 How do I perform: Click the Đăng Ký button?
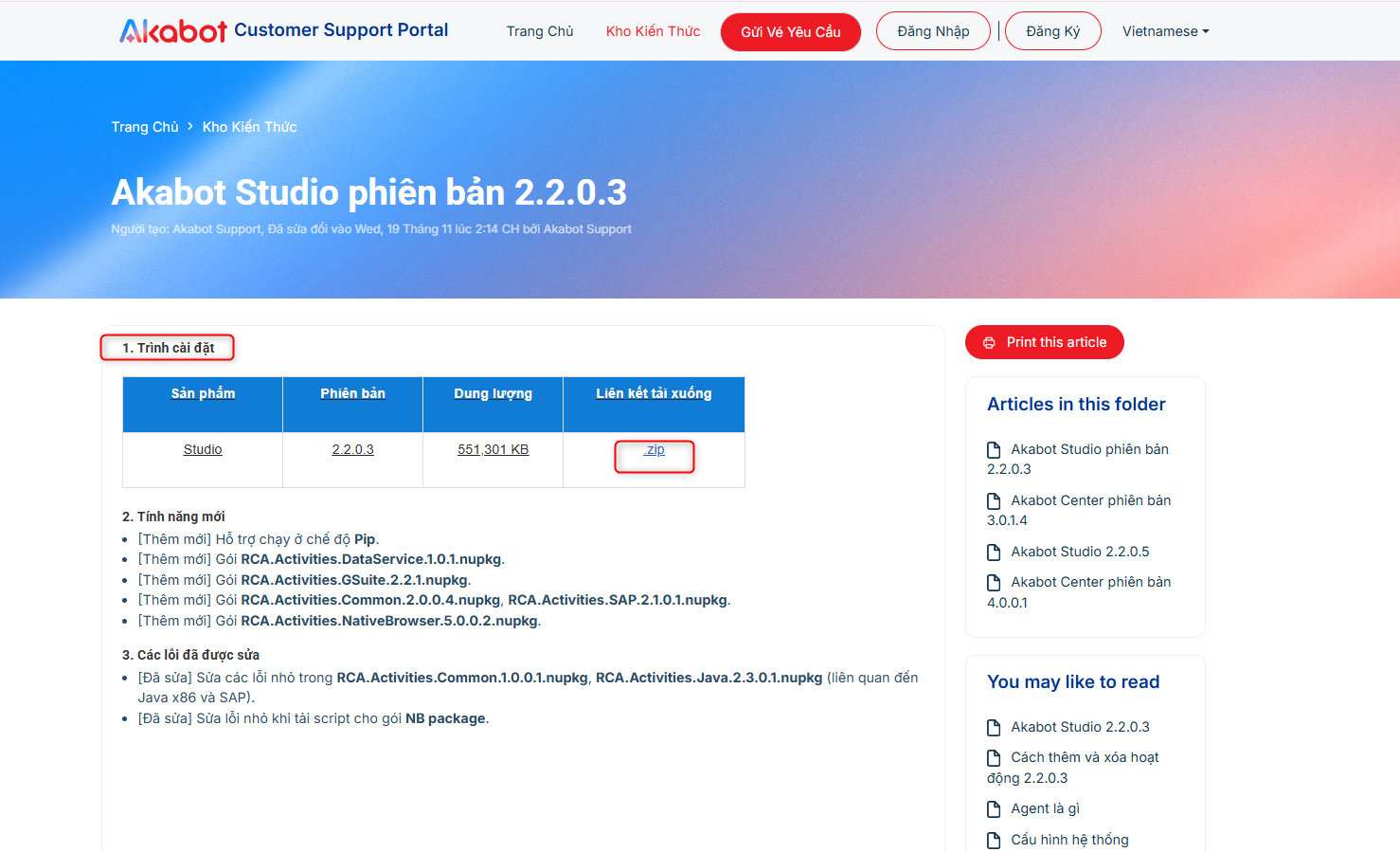coord(1052,31)
